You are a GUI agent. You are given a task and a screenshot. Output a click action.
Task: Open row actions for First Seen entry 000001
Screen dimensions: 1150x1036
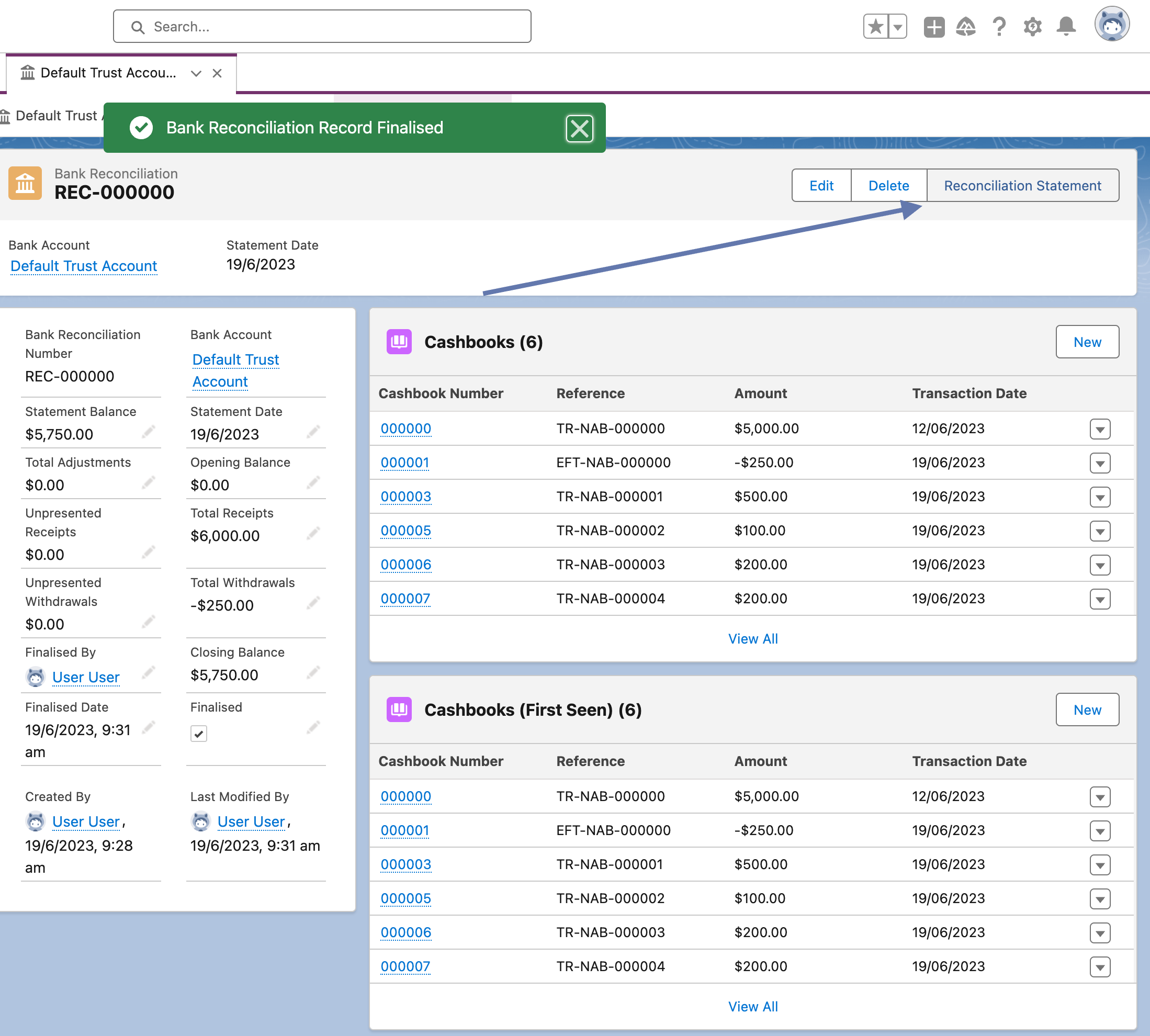point(1100,831)
